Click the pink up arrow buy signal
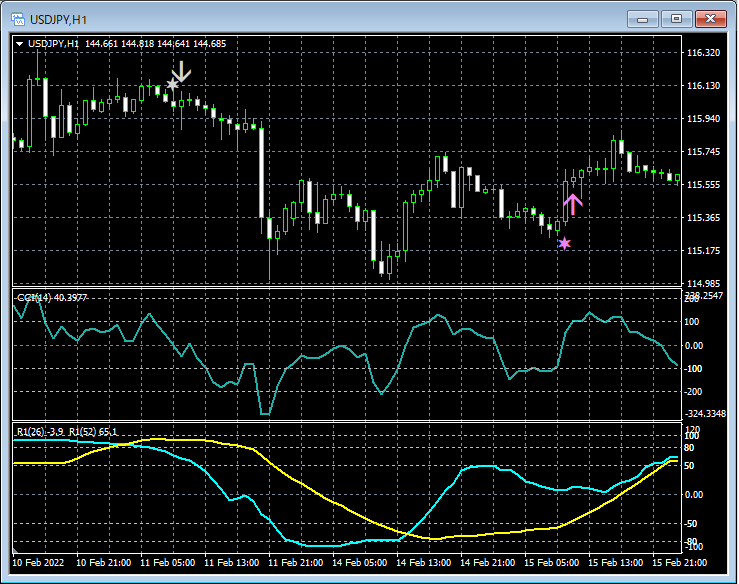 tap(573, 205)
